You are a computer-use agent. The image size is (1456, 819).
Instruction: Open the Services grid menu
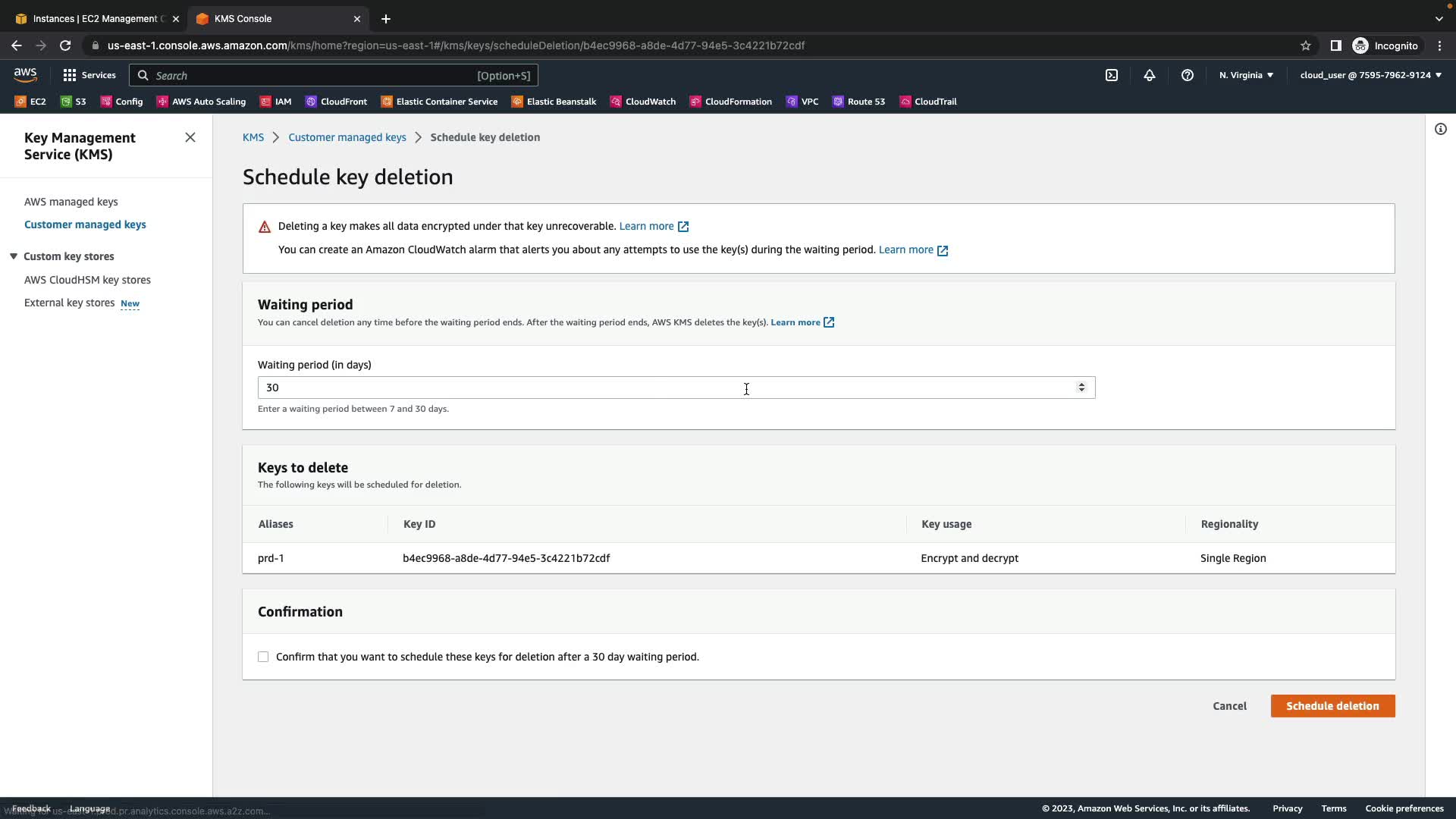89,75
